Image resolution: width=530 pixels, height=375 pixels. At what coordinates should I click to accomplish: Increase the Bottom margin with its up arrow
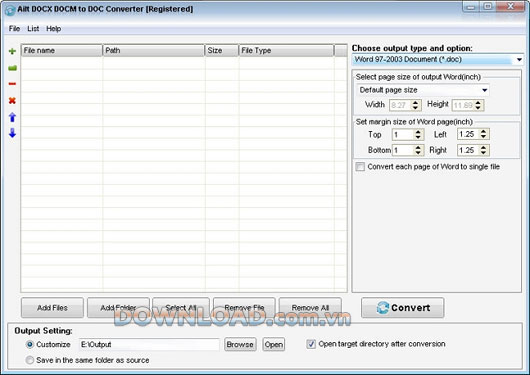418,147
